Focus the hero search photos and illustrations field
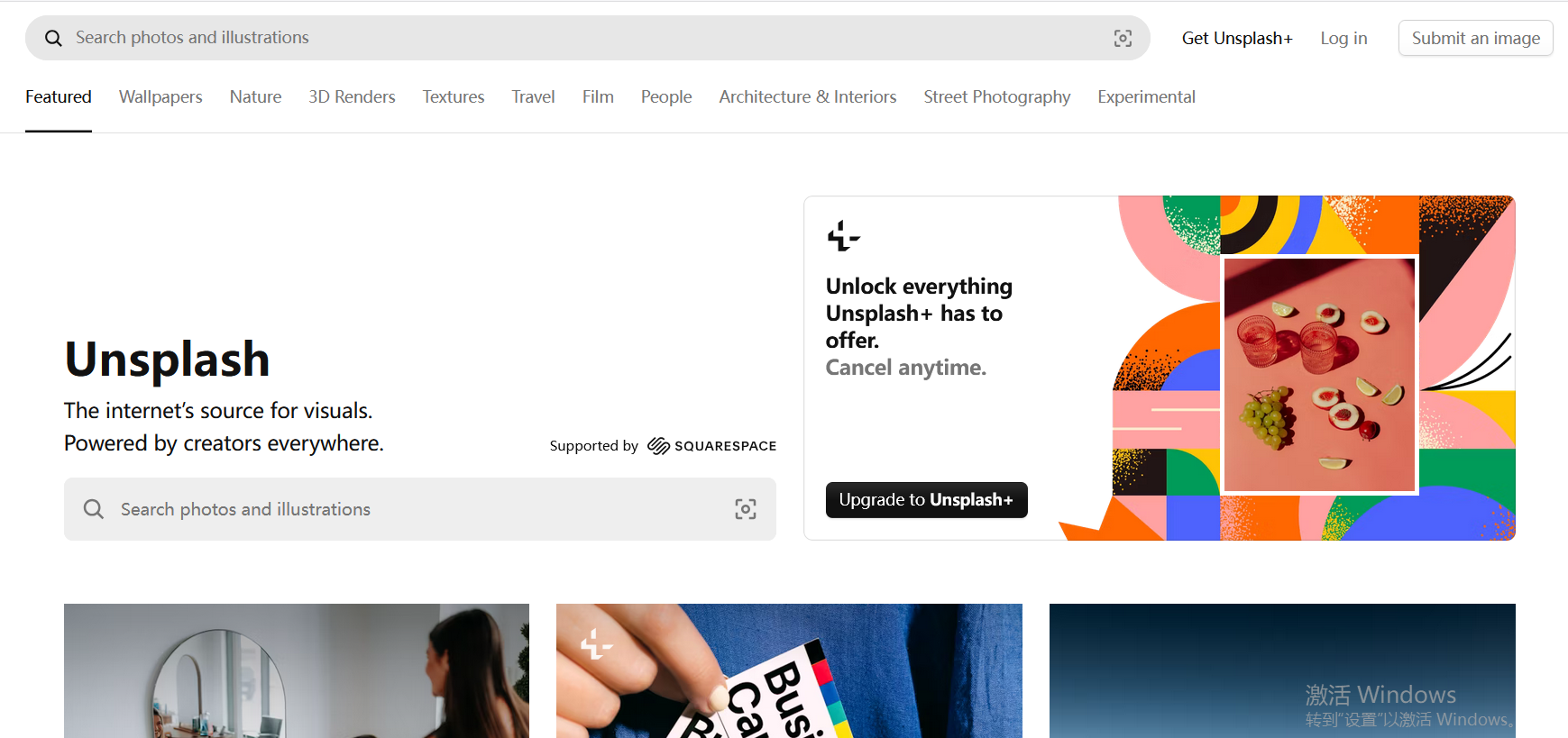 pos(419,509)
